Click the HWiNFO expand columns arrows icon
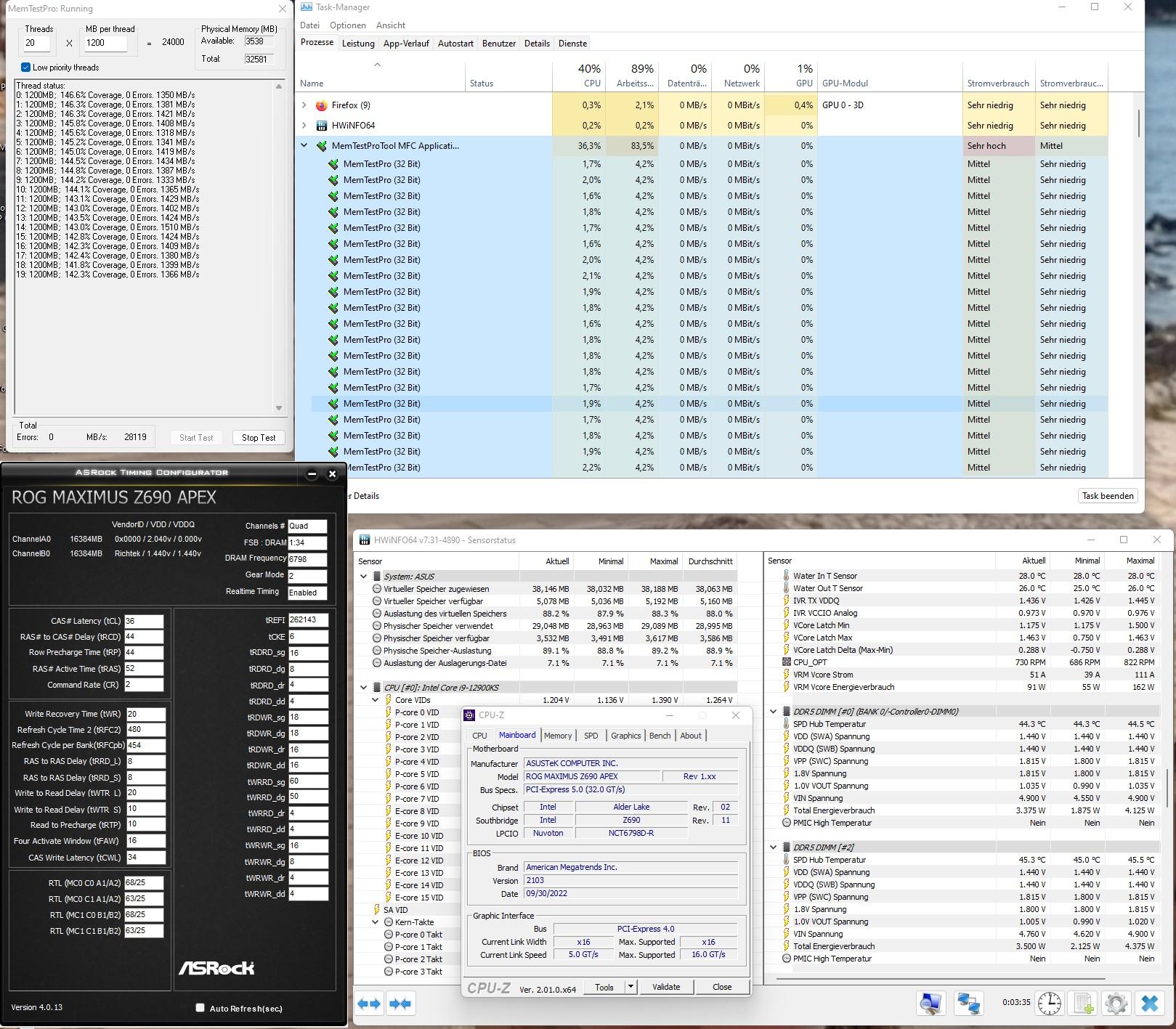The image size is (1176, 1029). [x=369, y=1004]
